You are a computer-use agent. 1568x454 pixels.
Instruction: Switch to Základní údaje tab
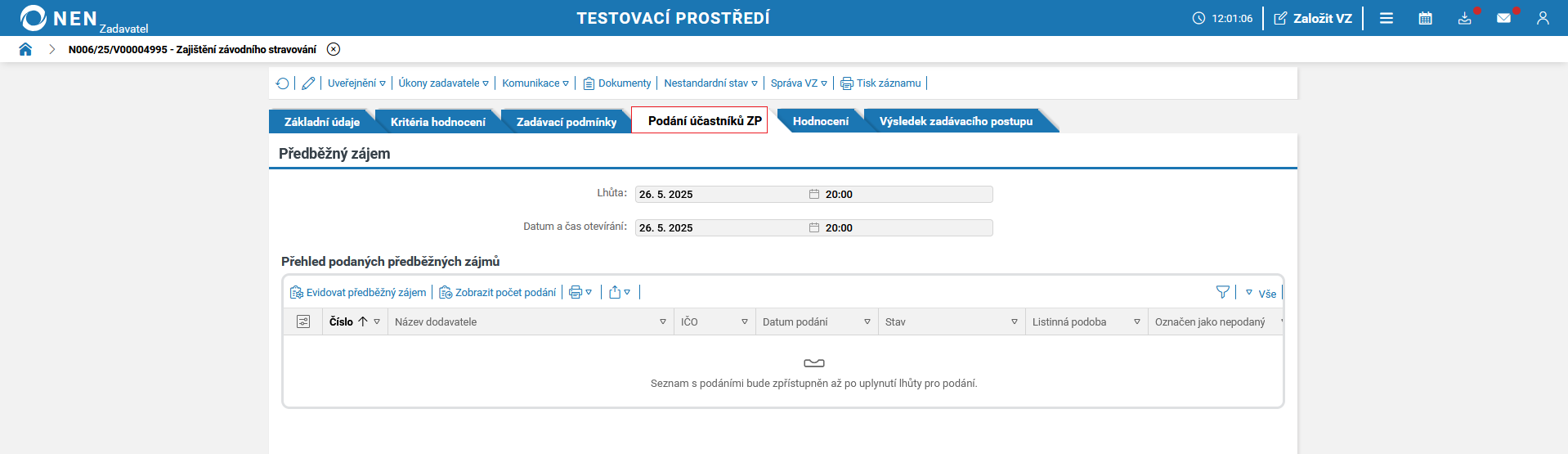[322, 122]
